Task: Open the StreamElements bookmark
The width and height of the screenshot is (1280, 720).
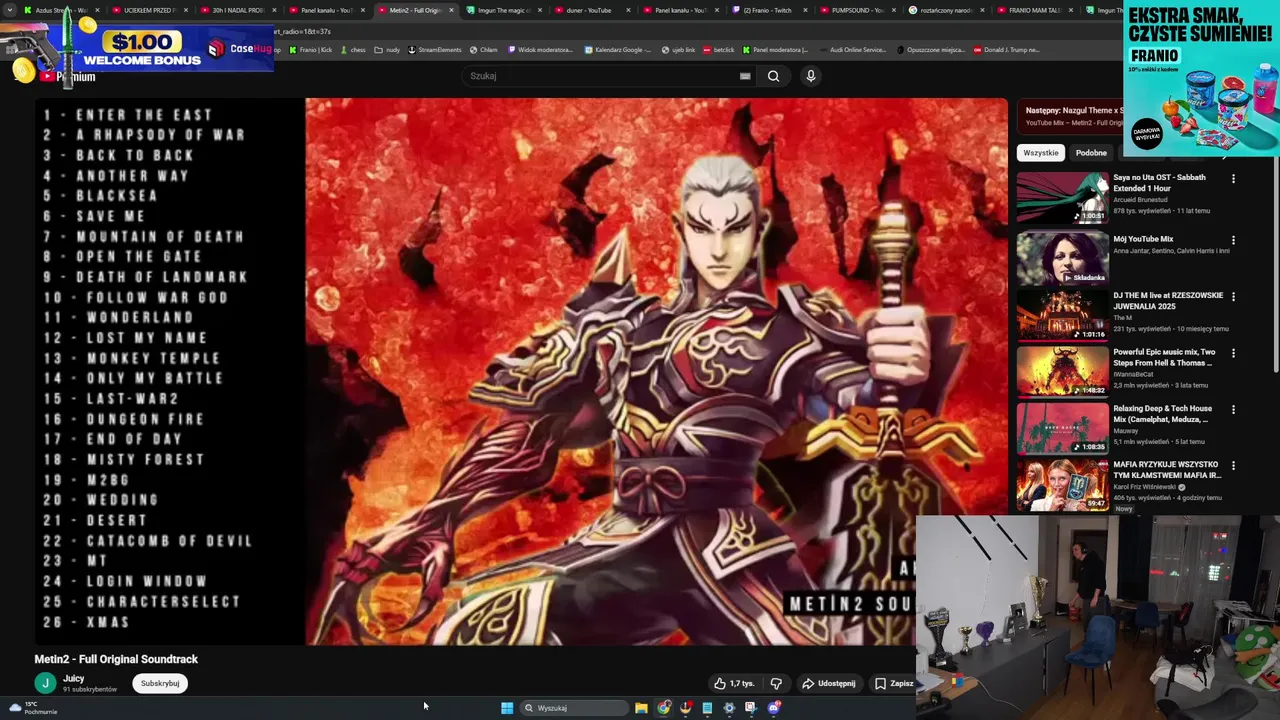Action: pyautogui.click(x=434, y=49)
